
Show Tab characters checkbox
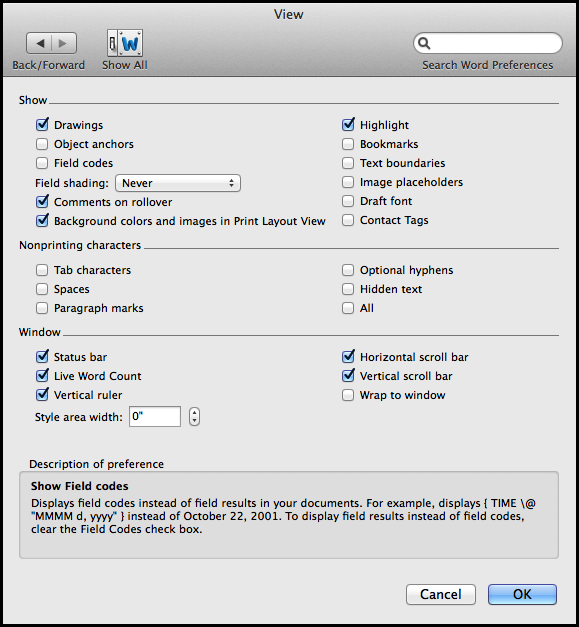[42, 270]
